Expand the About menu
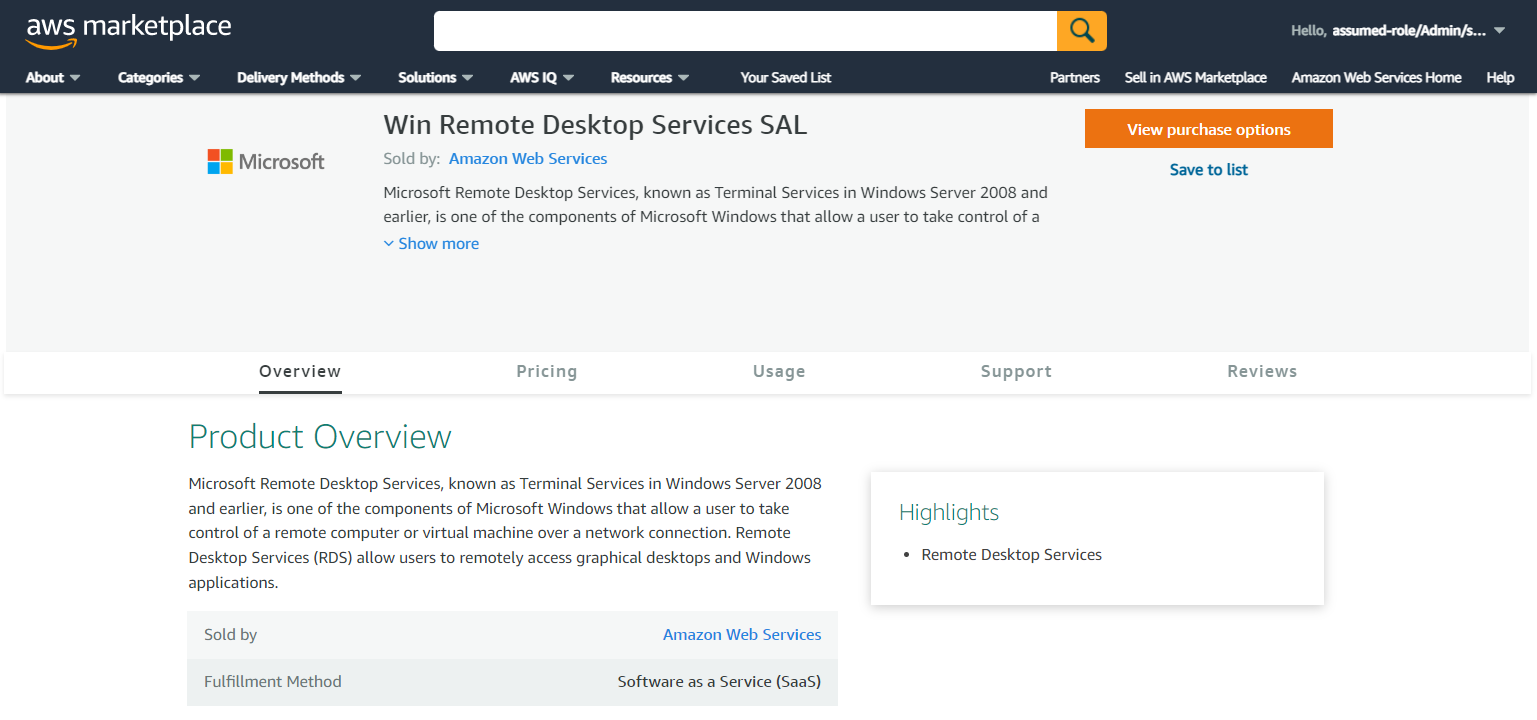This screenshot has width=1537, height=720. coord(53,78)
